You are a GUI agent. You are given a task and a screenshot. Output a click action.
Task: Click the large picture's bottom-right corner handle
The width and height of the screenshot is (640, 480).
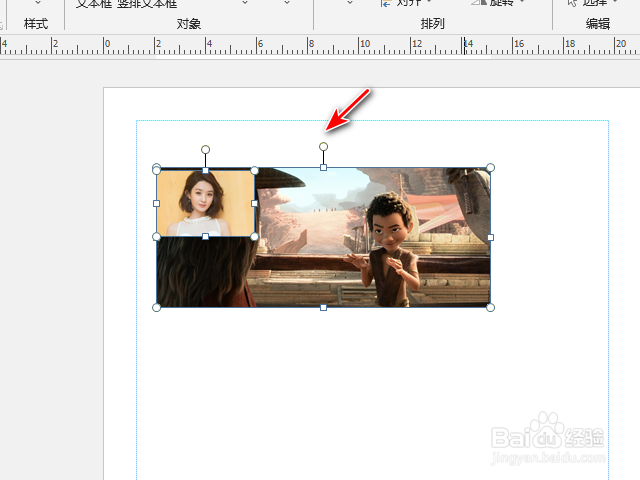491,307
